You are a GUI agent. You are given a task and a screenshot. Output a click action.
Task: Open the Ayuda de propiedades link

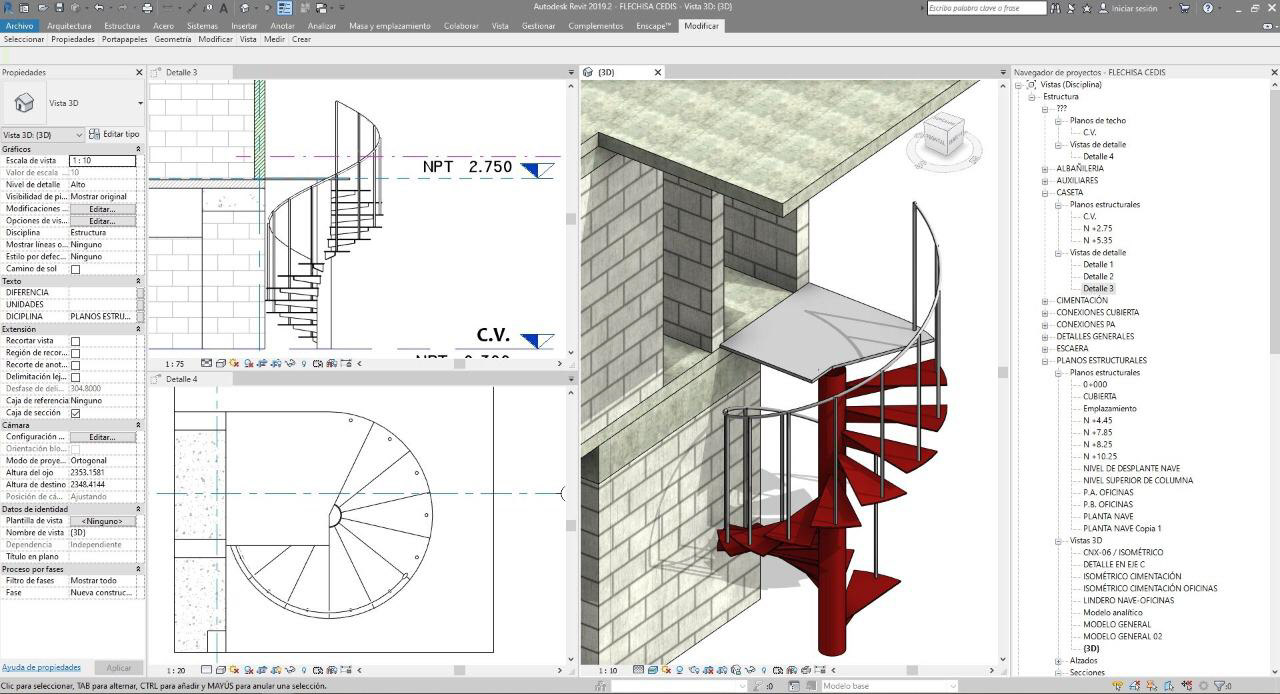coord(41,667)
